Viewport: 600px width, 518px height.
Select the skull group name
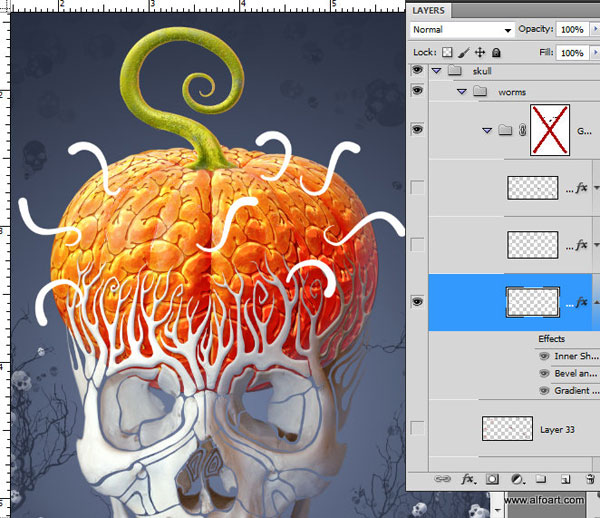(x=482, y=71)
